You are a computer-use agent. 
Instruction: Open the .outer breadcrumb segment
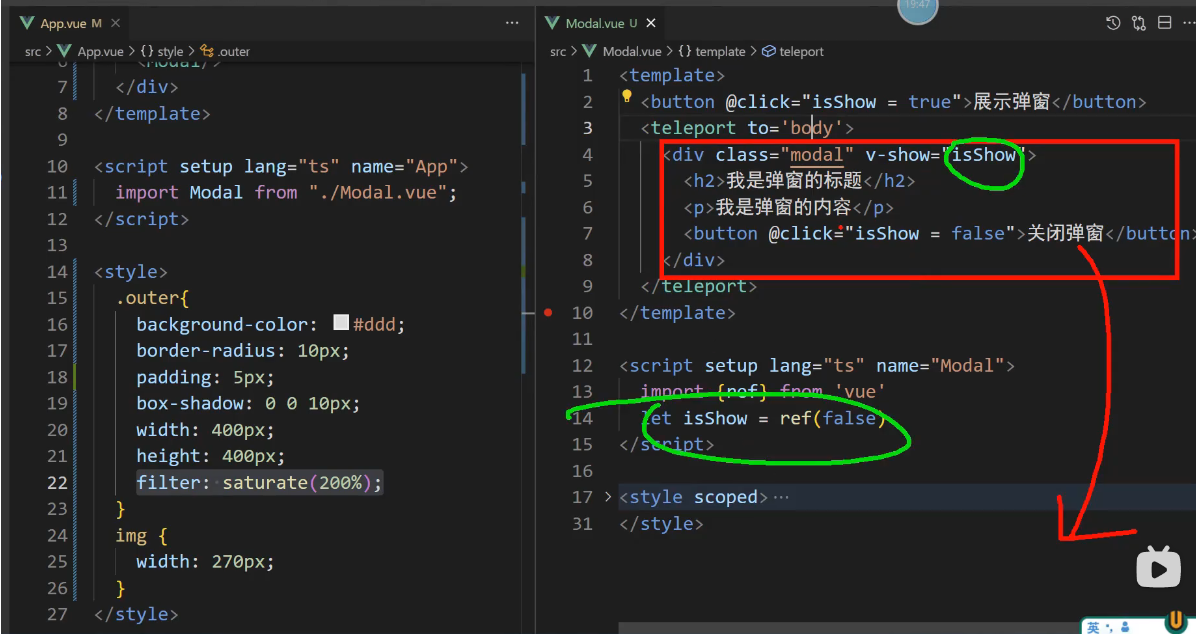225,51
